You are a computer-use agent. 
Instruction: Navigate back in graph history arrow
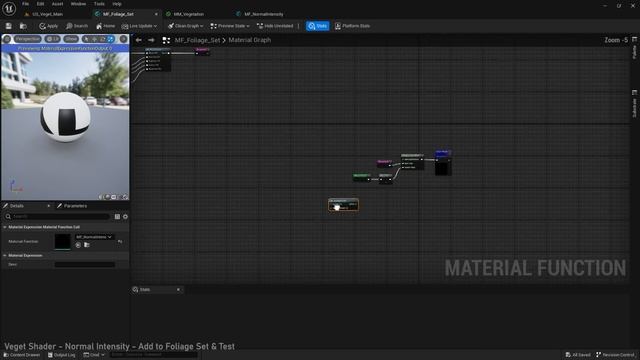pyautogui.click(x=139, y=40)
